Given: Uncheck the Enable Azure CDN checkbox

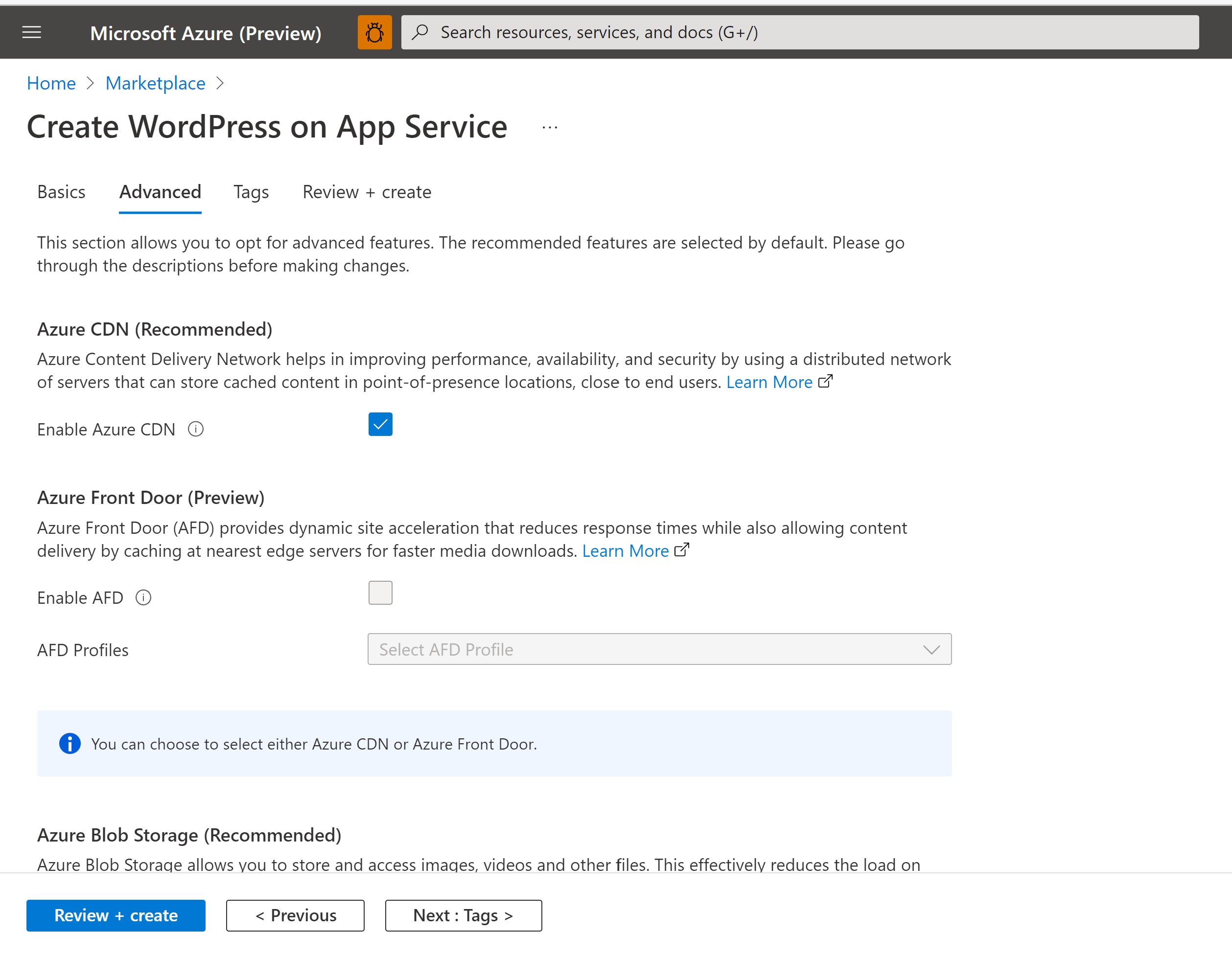Looking at the screenshot, I should tap(380, 424).
